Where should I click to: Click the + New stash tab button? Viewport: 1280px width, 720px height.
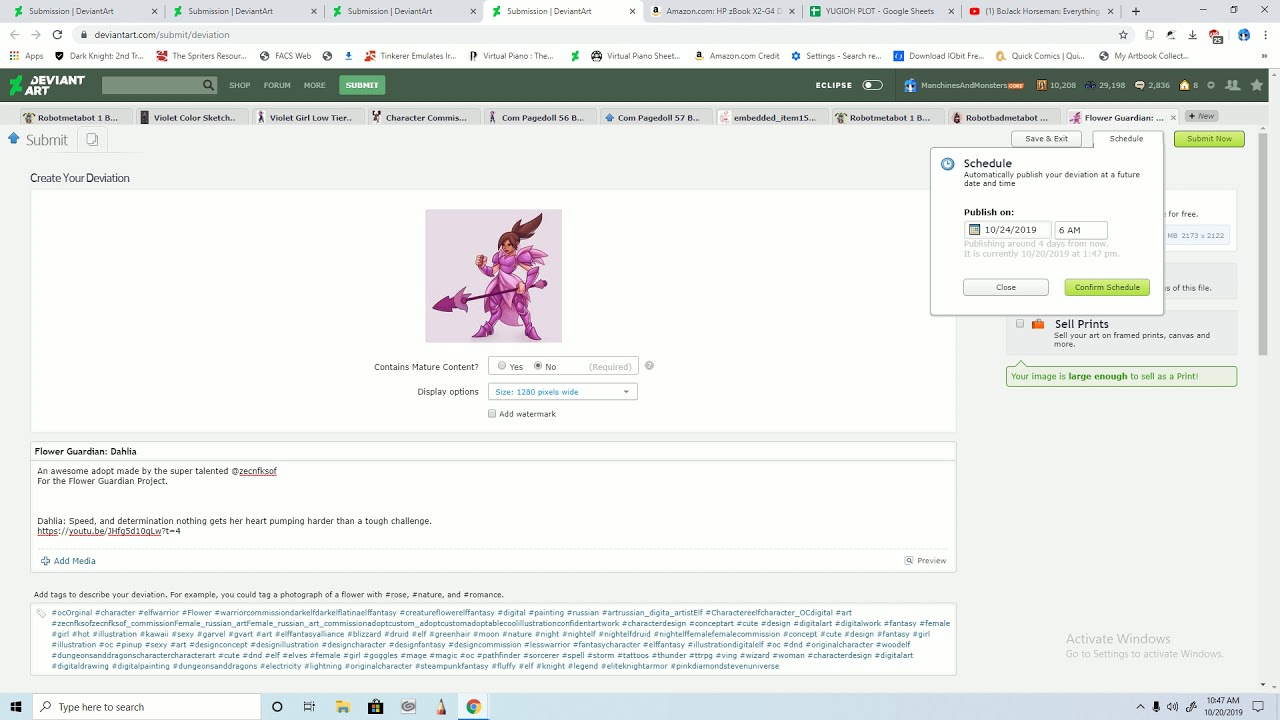1201,117
